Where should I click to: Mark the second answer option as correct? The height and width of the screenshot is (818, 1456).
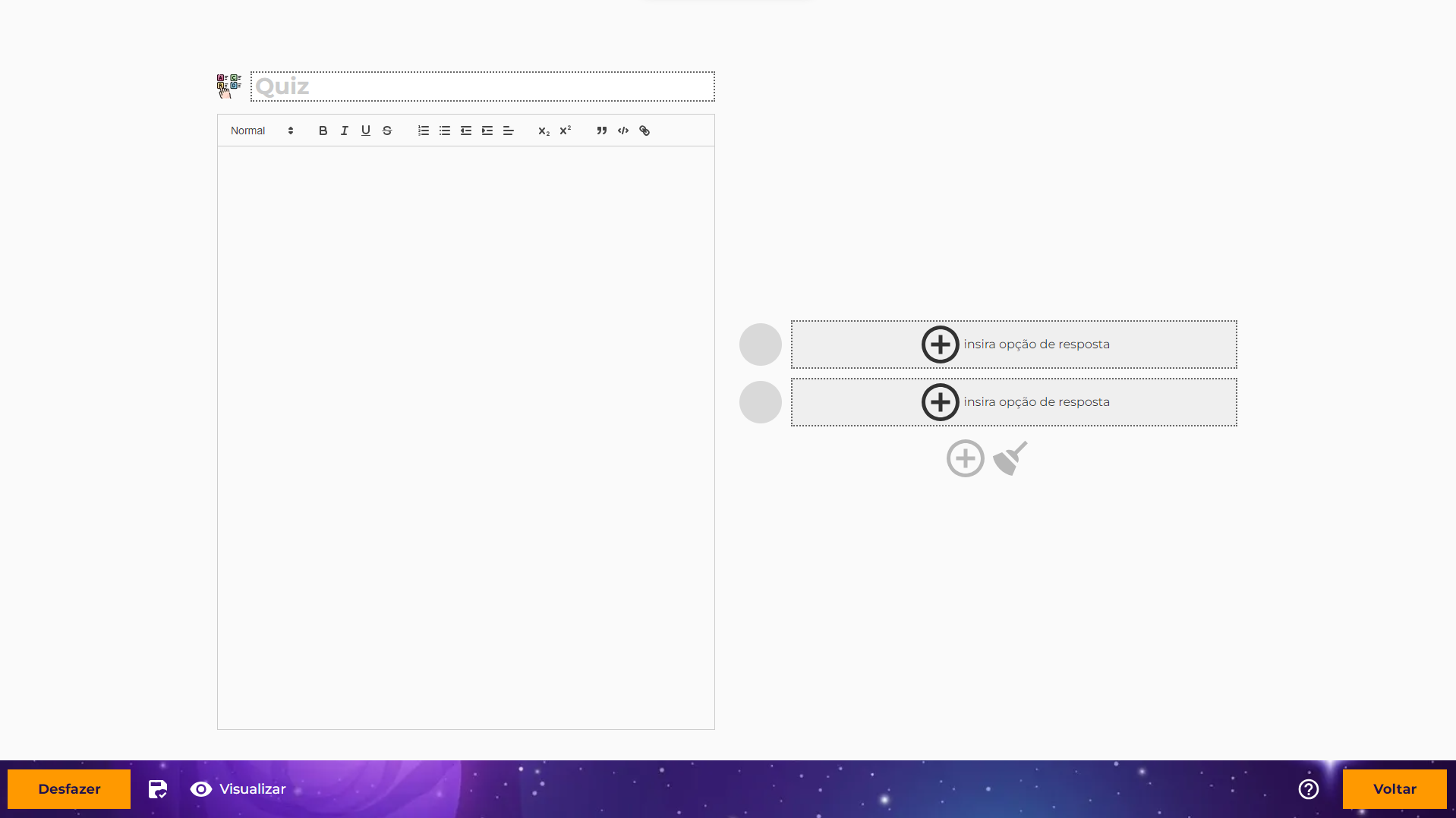760,402
